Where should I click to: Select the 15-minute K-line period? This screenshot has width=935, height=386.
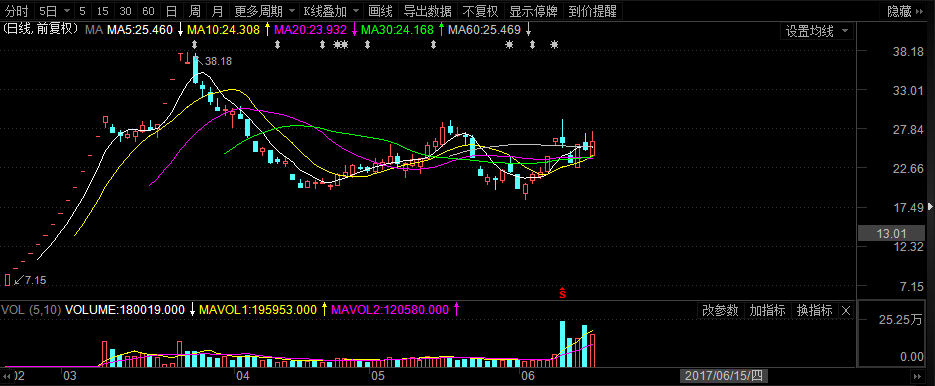(x=103, y=11)
